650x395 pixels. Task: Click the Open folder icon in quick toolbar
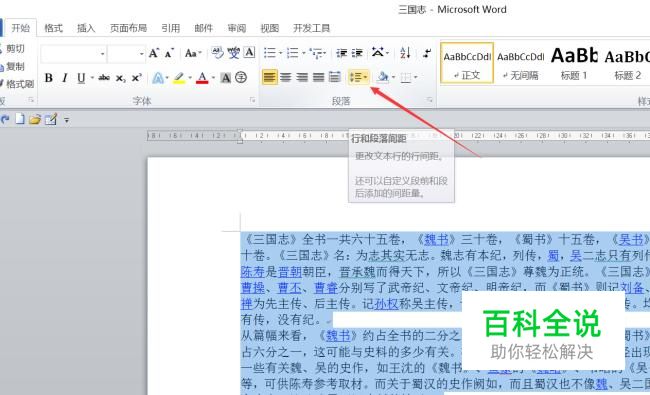pyautogui.click(x=35, y=120)
